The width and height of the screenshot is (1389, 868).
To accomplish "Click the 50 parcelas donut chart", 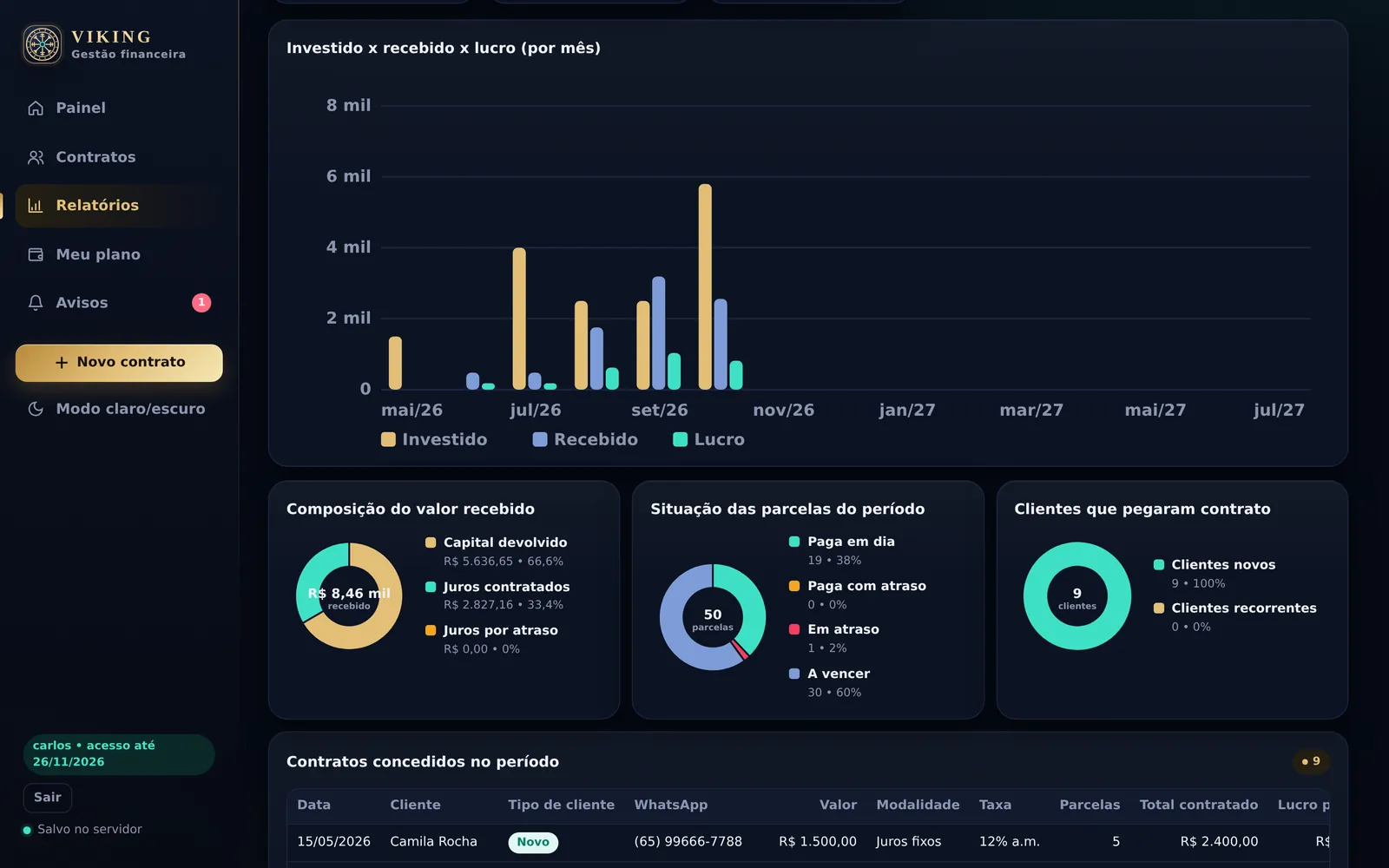I will (713, 617).
